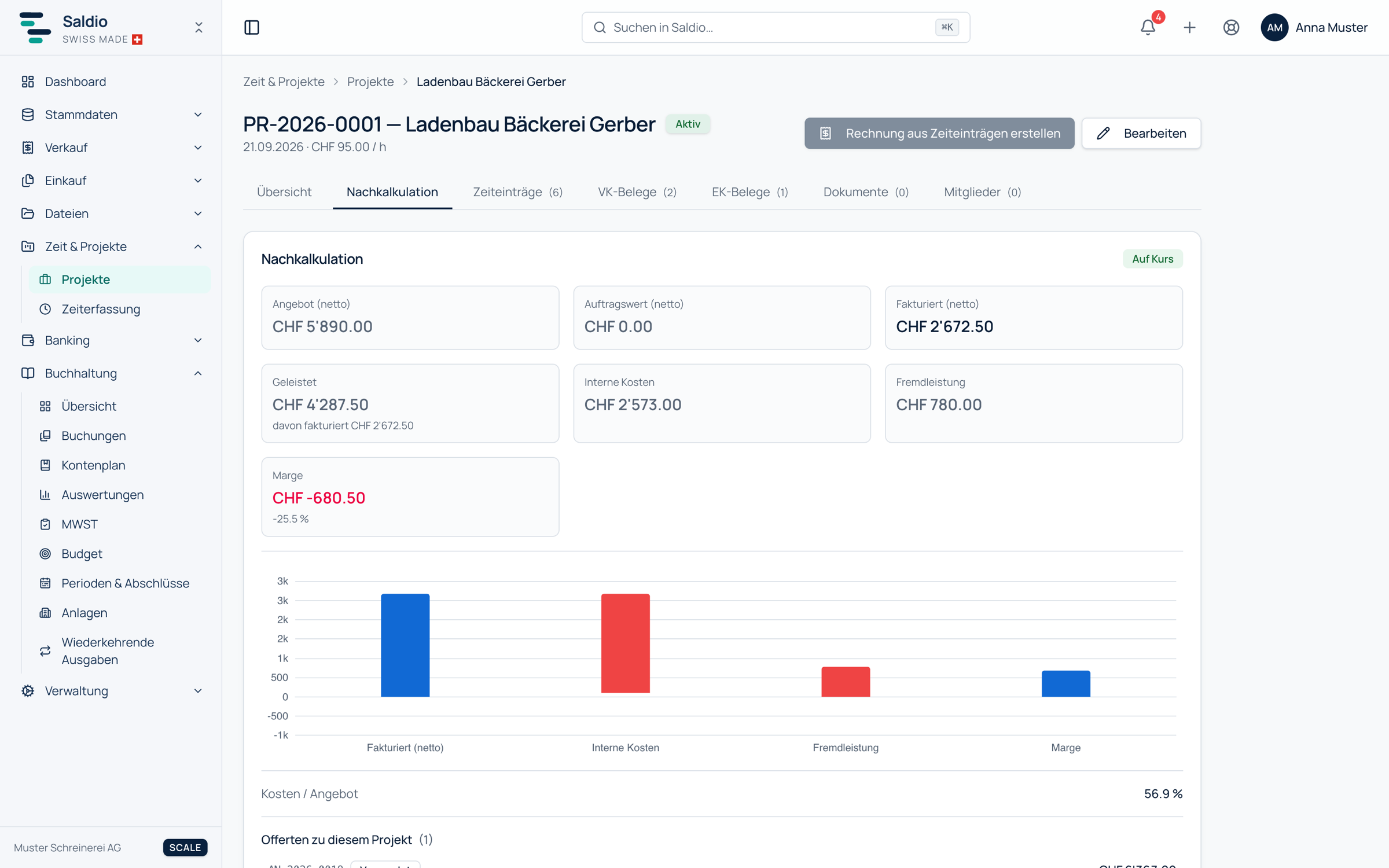Open Budget in the sidebar
Image resolution: width=1389 pixels, height=868 pixels.
coord(119,554)
